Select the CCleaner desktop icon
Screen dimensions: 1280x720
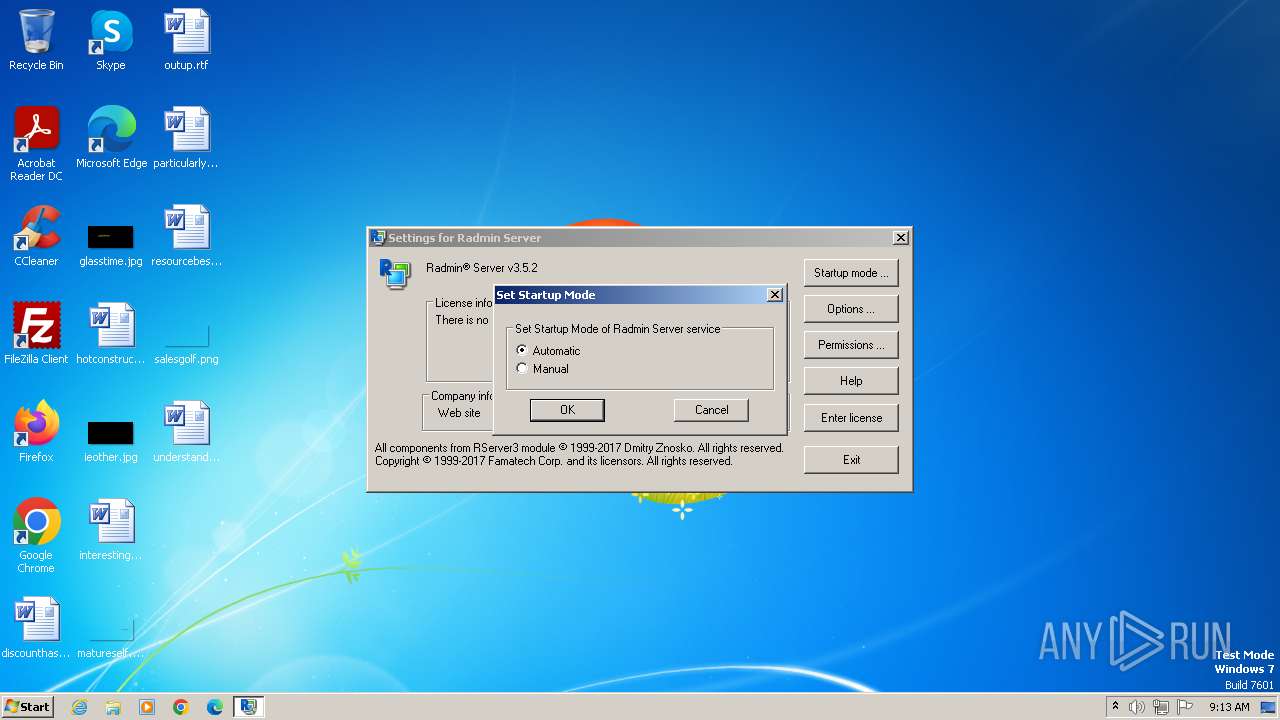36,236
